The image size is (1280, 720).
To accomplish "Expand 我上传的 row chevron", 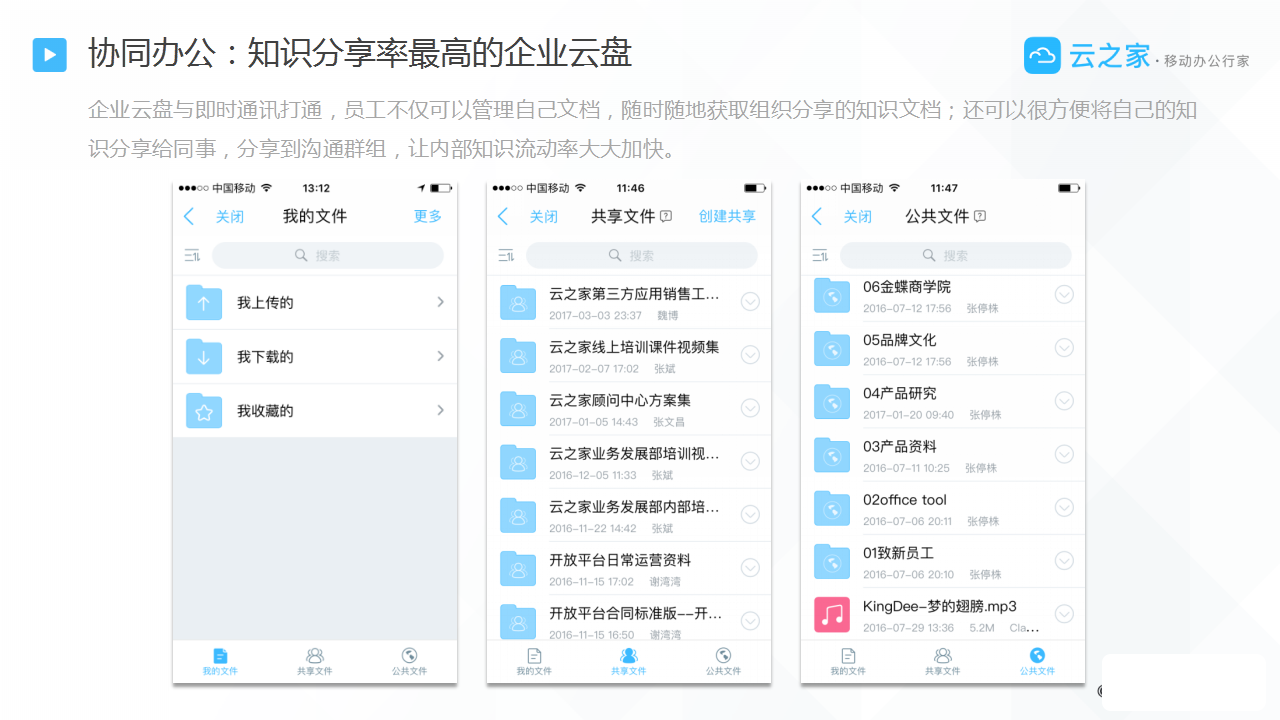I will point(441,302).
